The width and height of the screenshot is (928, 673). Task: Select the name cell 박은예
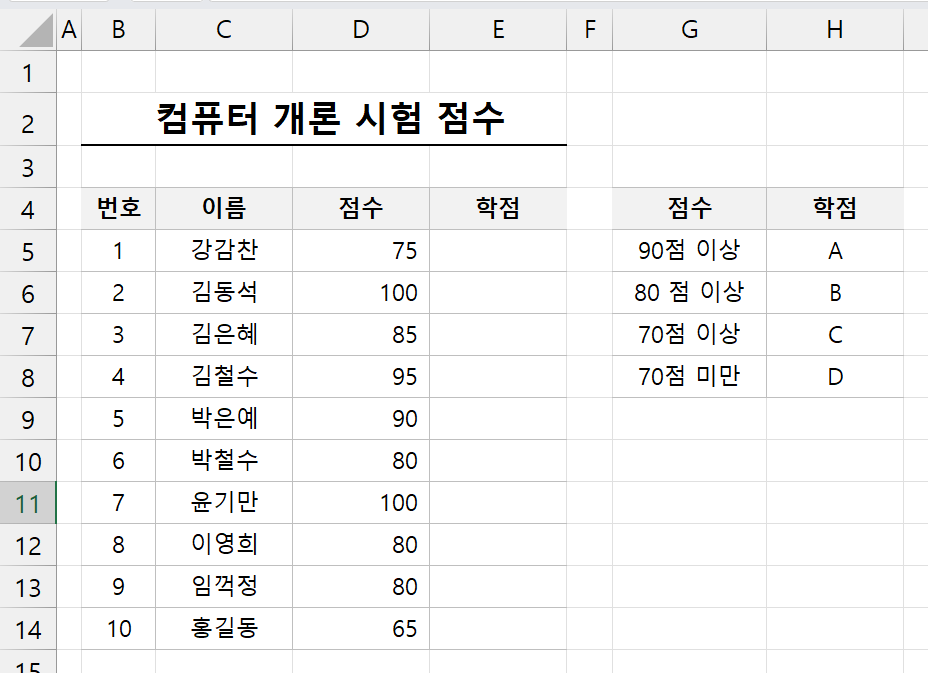pyautogui.click(x=224, y=418)
